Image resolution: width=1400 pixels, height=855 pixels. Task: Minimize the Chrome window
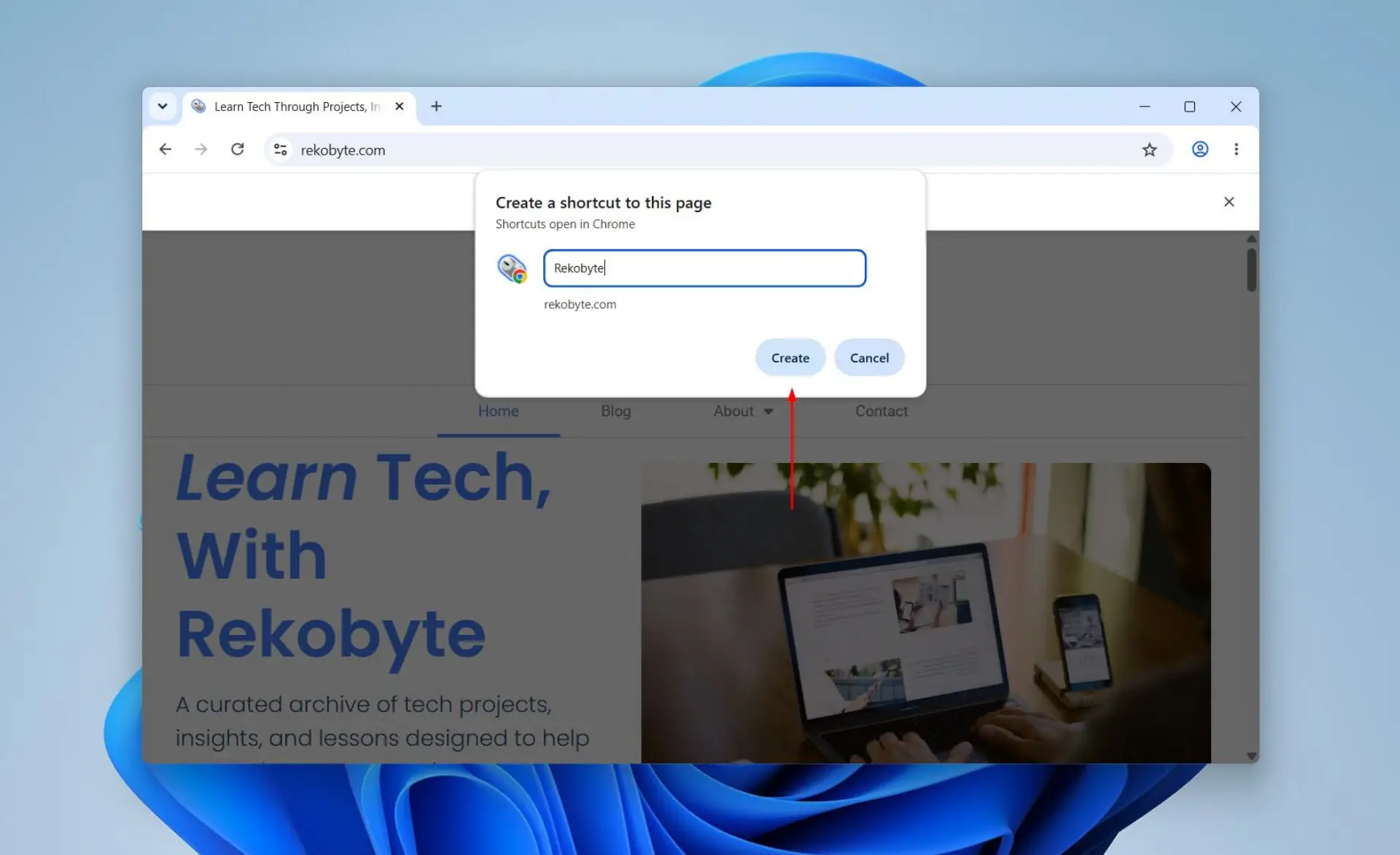[x=1145, y=106]
